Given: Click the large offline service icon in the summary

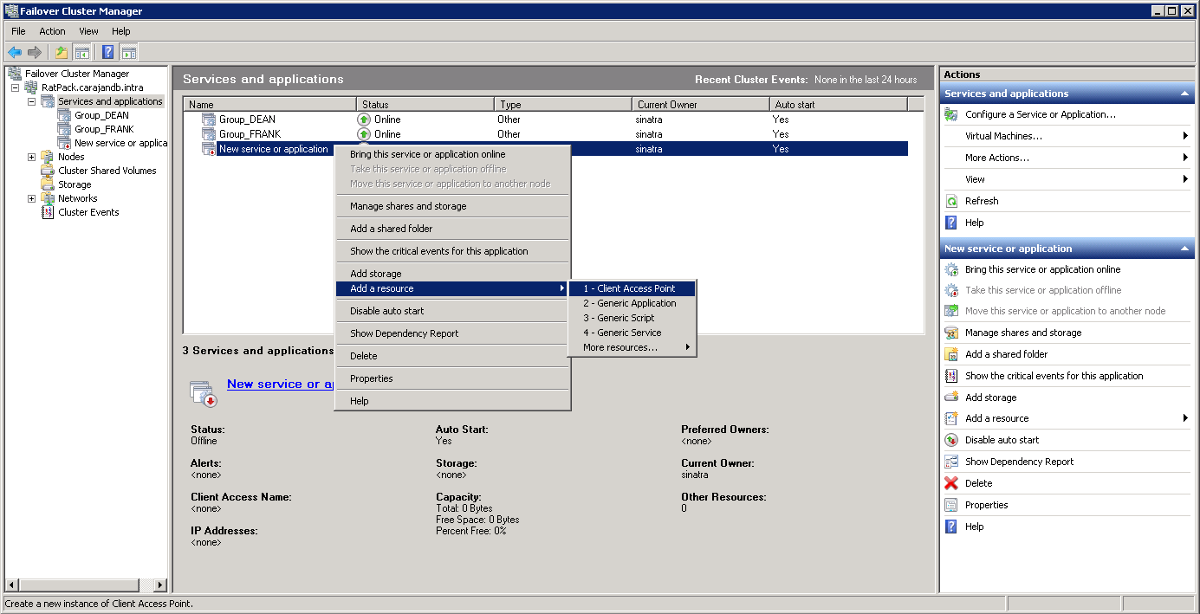Looking at the screenshot, I should (x=204, y=393).
